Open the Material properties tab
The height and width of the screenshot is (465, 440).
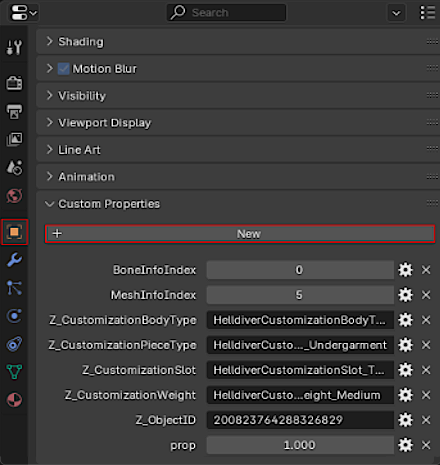14,400
